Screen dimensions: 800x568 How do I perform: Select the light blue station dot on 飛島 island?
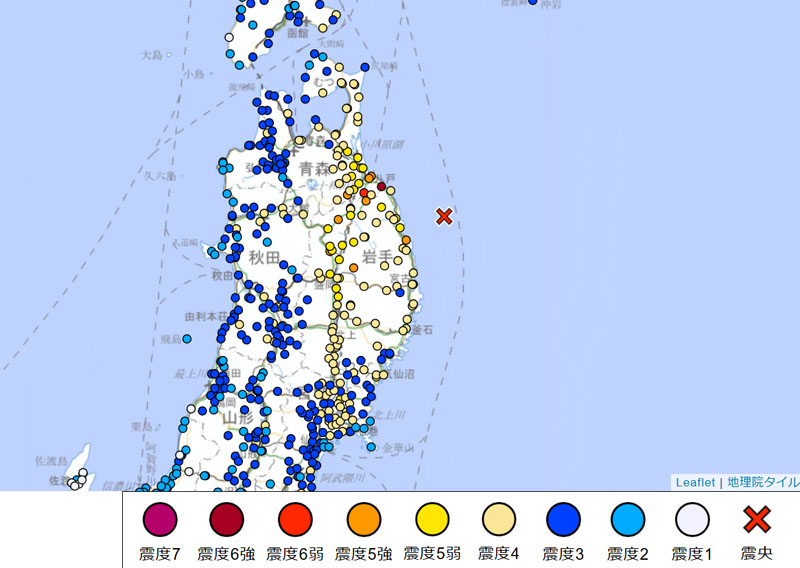click(x=187, y=338)
